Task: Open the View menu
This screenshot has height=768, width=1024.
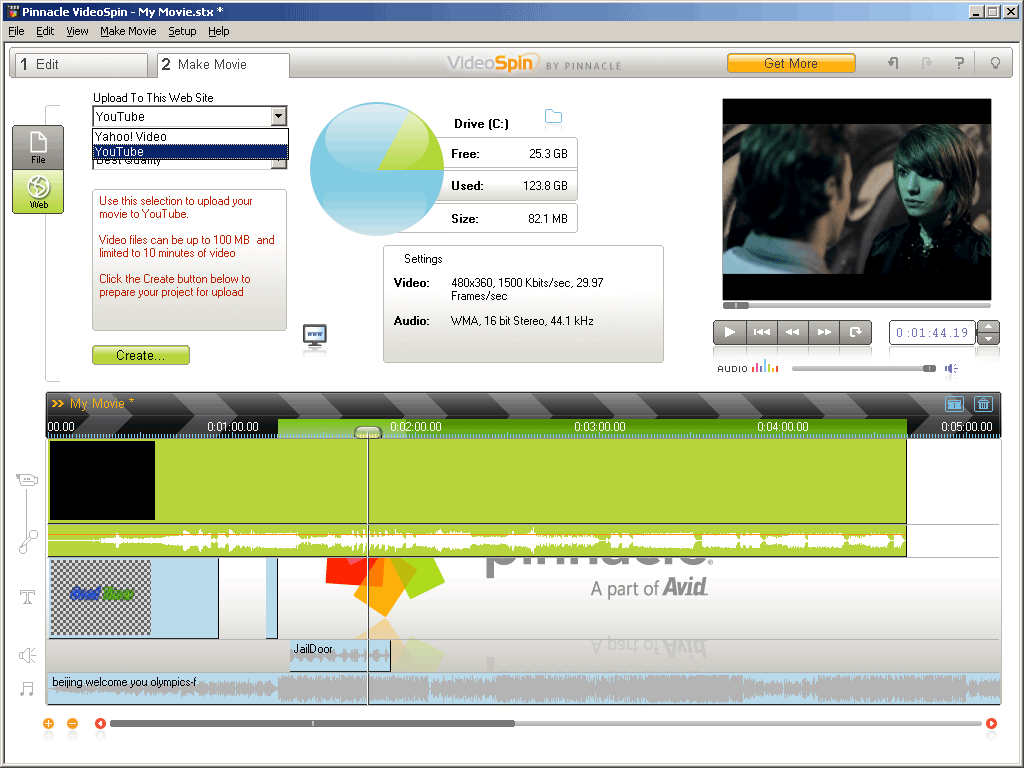Action: coord(77,31)
